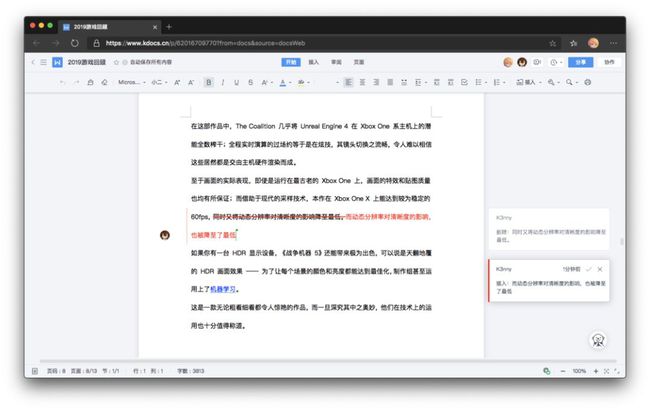Open the font size dropdown
650x410 pixels.
[x=159, y=82]
